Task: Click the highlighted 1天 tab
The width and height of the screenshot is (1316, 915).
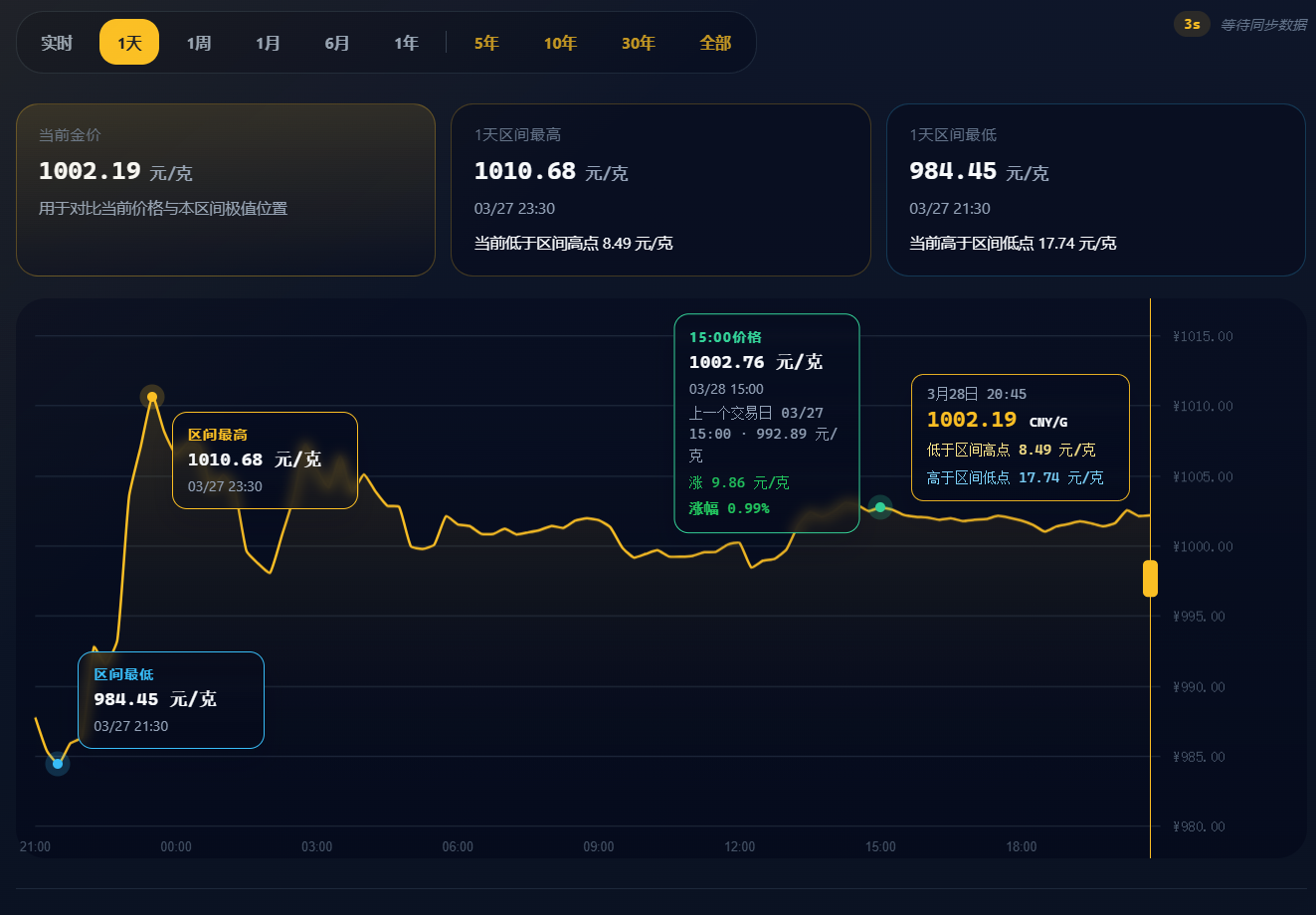Action: pos(128,43)
